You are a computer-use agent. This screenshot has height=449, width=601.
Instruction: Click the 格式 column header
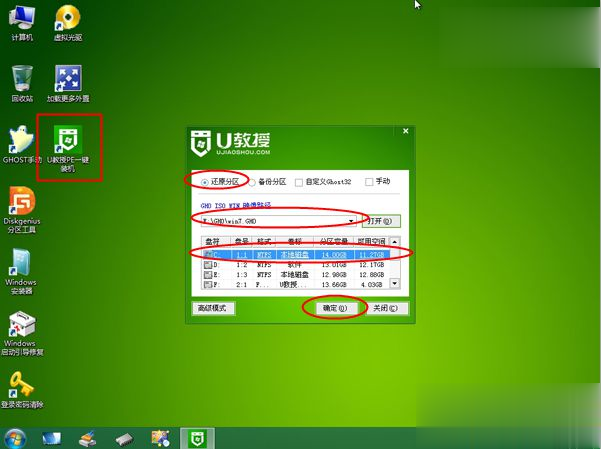point(264,241)
